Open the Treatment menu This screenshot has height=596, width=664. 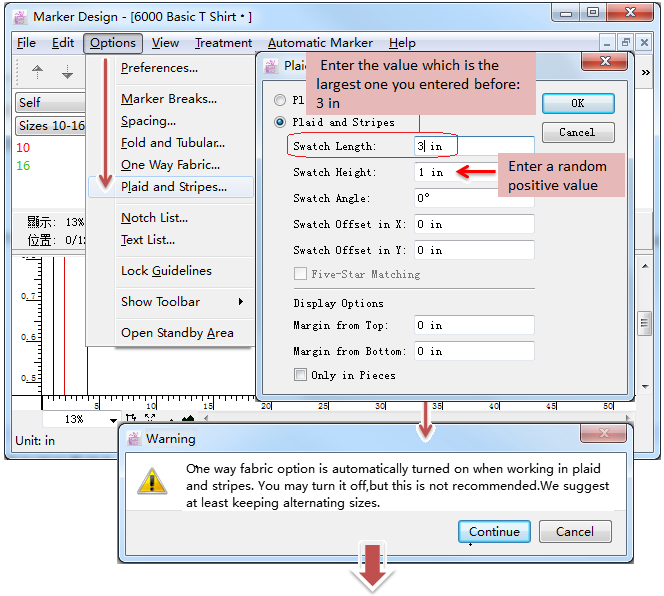coord(223,43)
